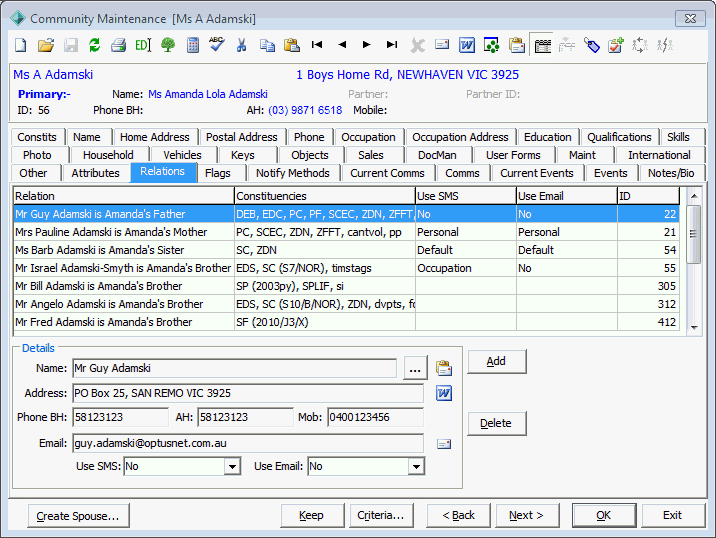The image size is (716, 538).
Task: Run the ABC spell check icon
Action: pos(217,44)
